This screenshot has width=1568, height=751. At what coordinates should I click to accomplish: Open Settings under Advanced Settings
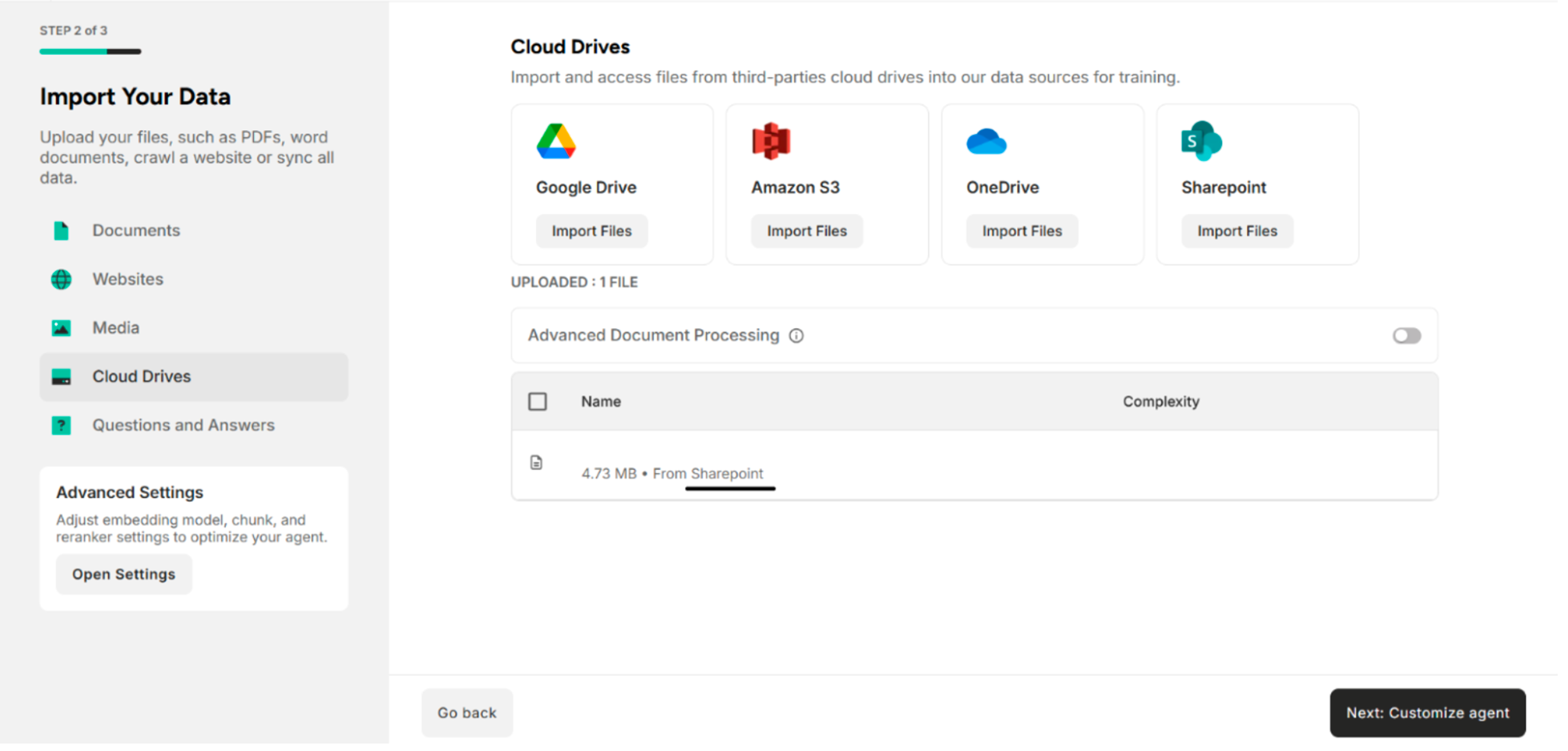[x=124, y=574]
